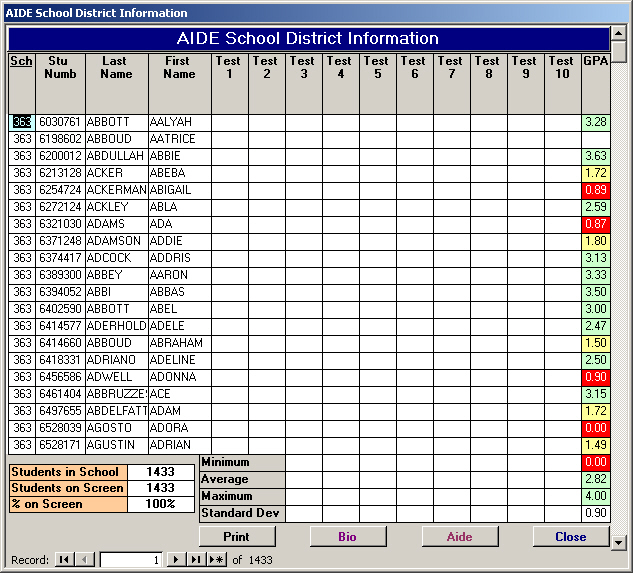Click the GPA column header

[x=595, y=84]
